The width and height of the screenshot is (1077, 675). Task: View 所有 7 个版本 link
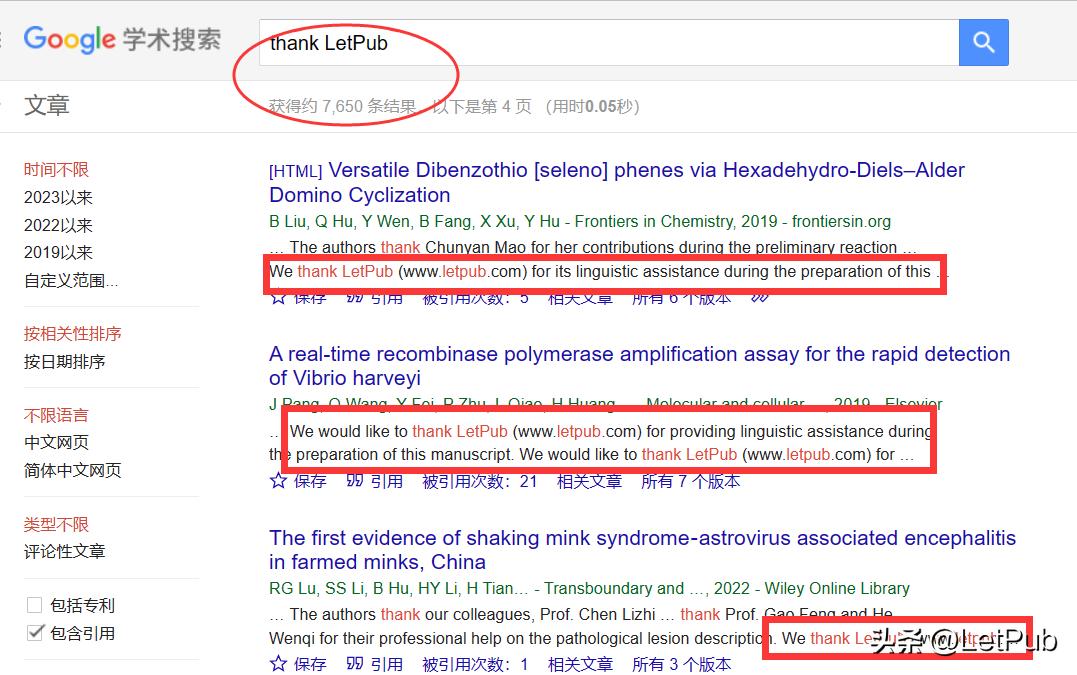point(690,481)
